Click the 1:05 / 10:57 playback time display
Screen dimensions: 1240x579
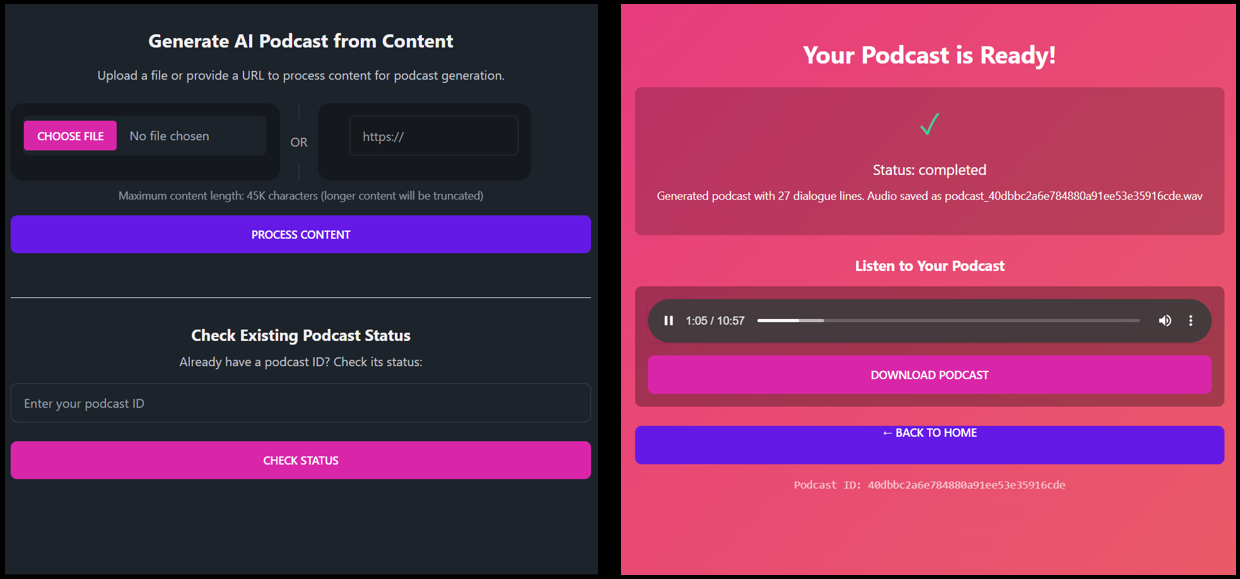pos(715,321)
